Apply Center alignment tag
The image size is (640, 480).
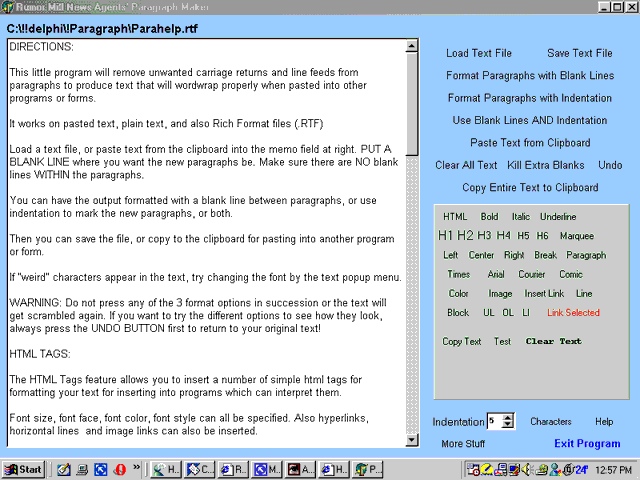[481, 255]
